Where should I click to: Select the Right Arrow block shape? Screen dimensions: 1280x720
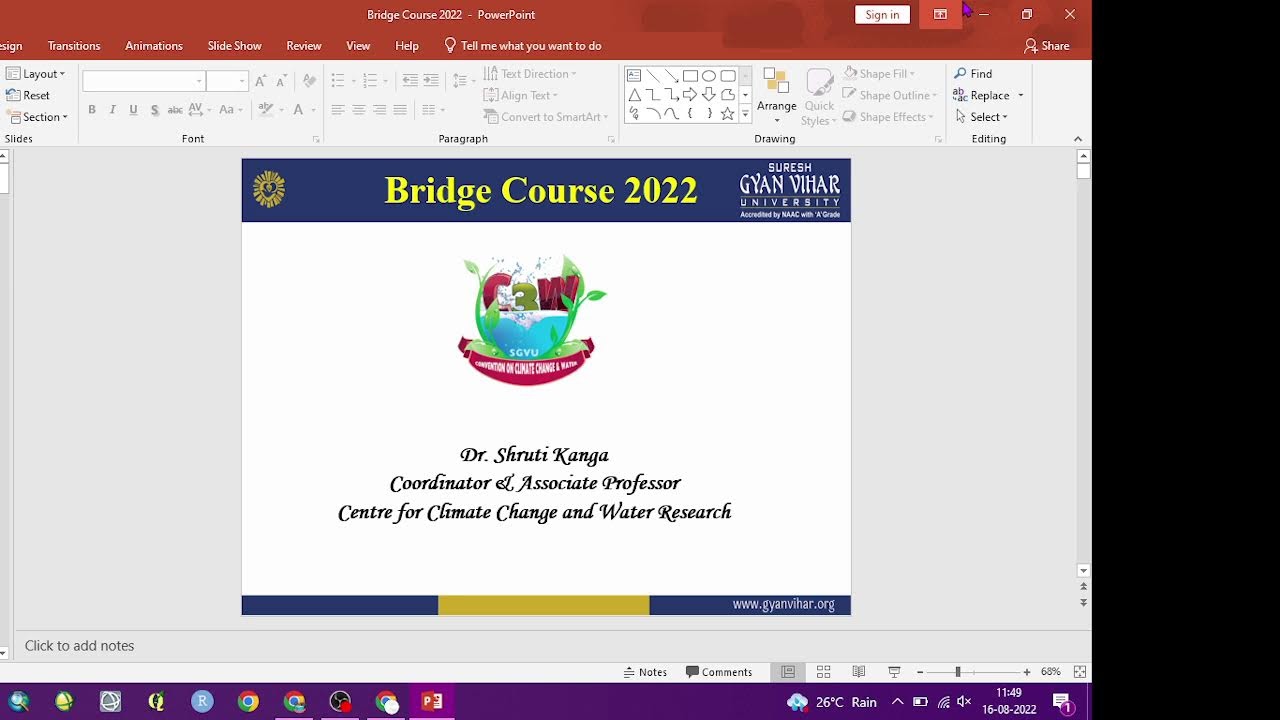(690, 95)
